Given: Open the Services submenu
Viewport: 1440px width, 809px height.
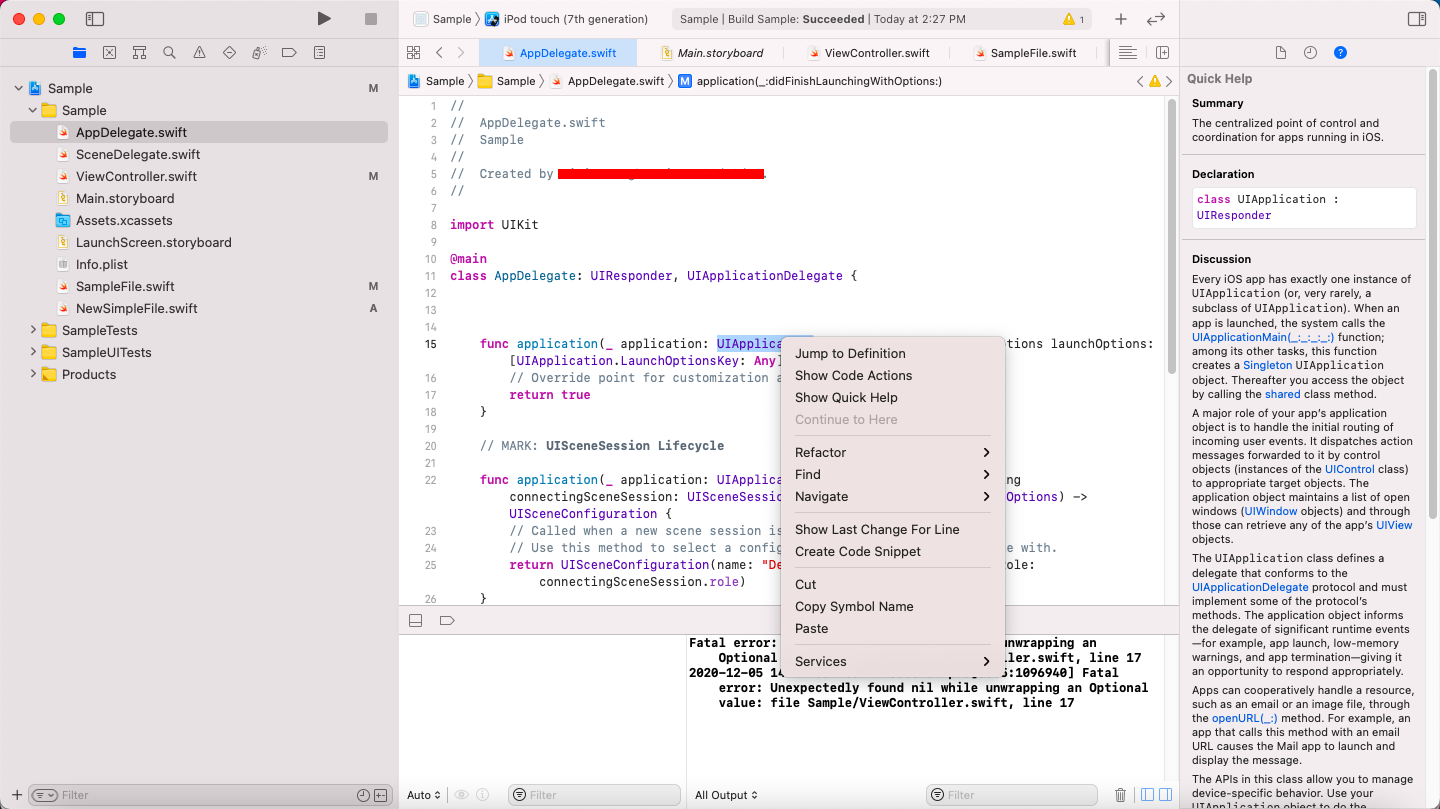Looking at the screenshot, I should tap(892, 662).
